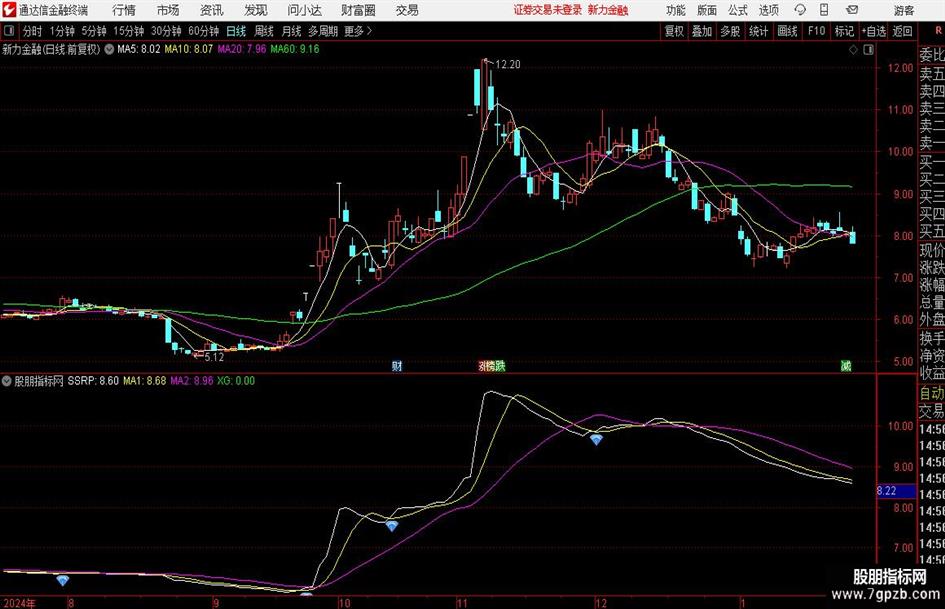Screen dimensions: 945x609
Task: Select the 日线 daily period
Action: 236,31
